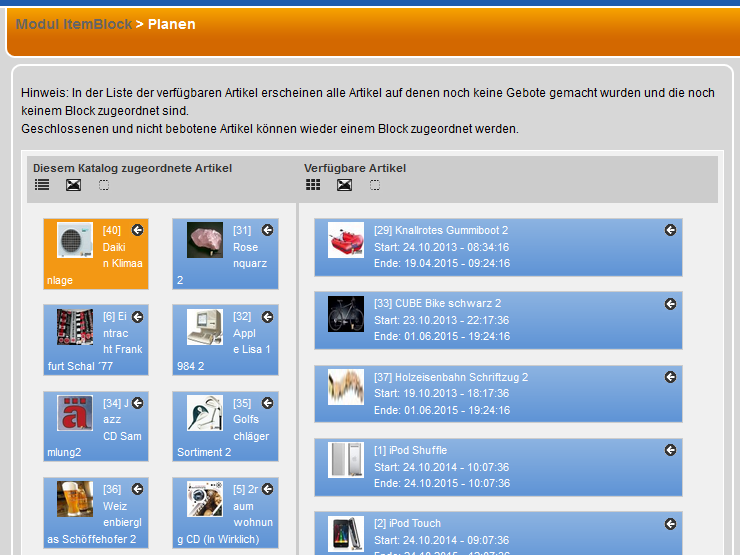This screenshot has height=555, width=740.
Task: Switch assigned articles to list view
Action: point(42,185)
